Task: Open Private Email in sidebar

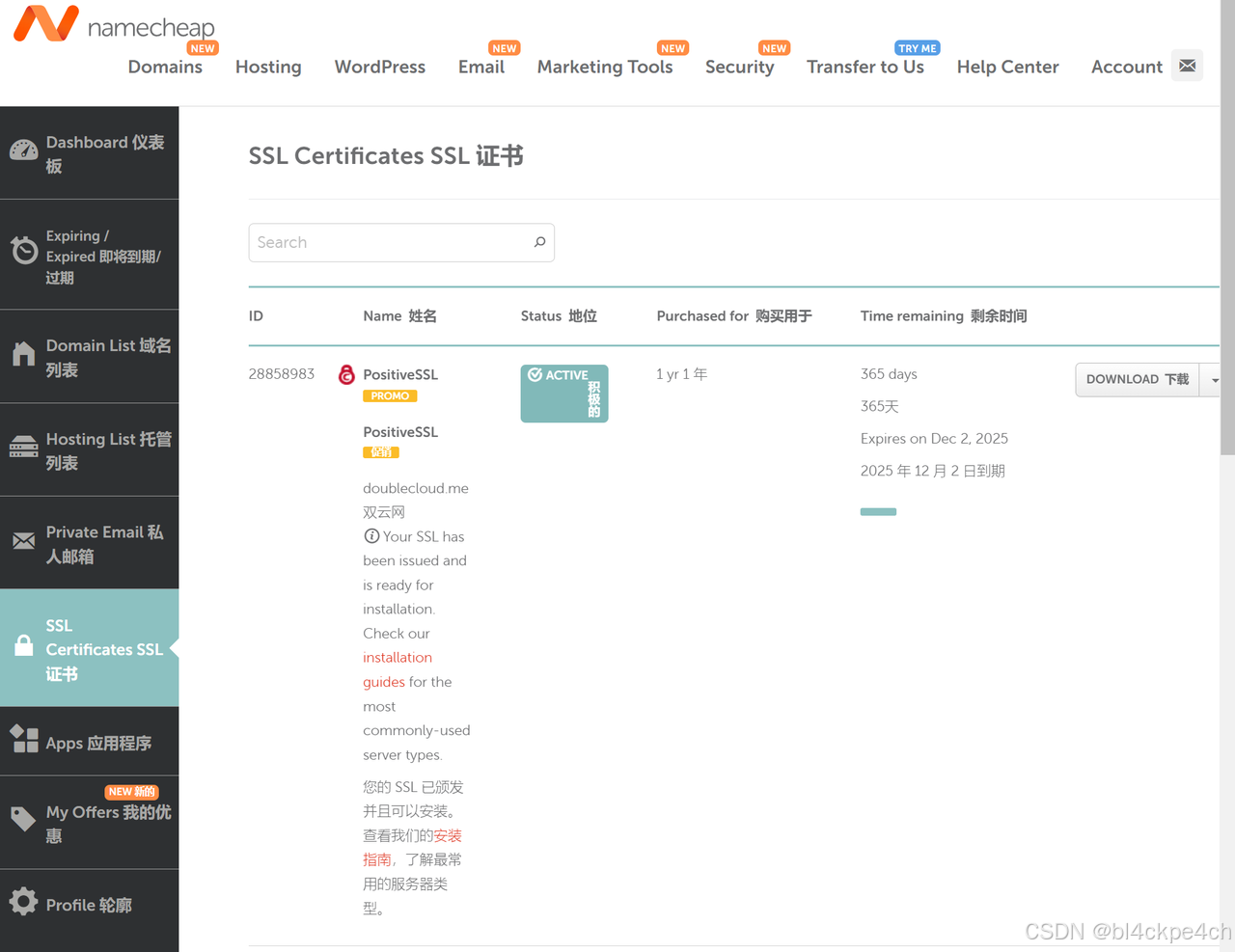Action: (x=89, y=544)
